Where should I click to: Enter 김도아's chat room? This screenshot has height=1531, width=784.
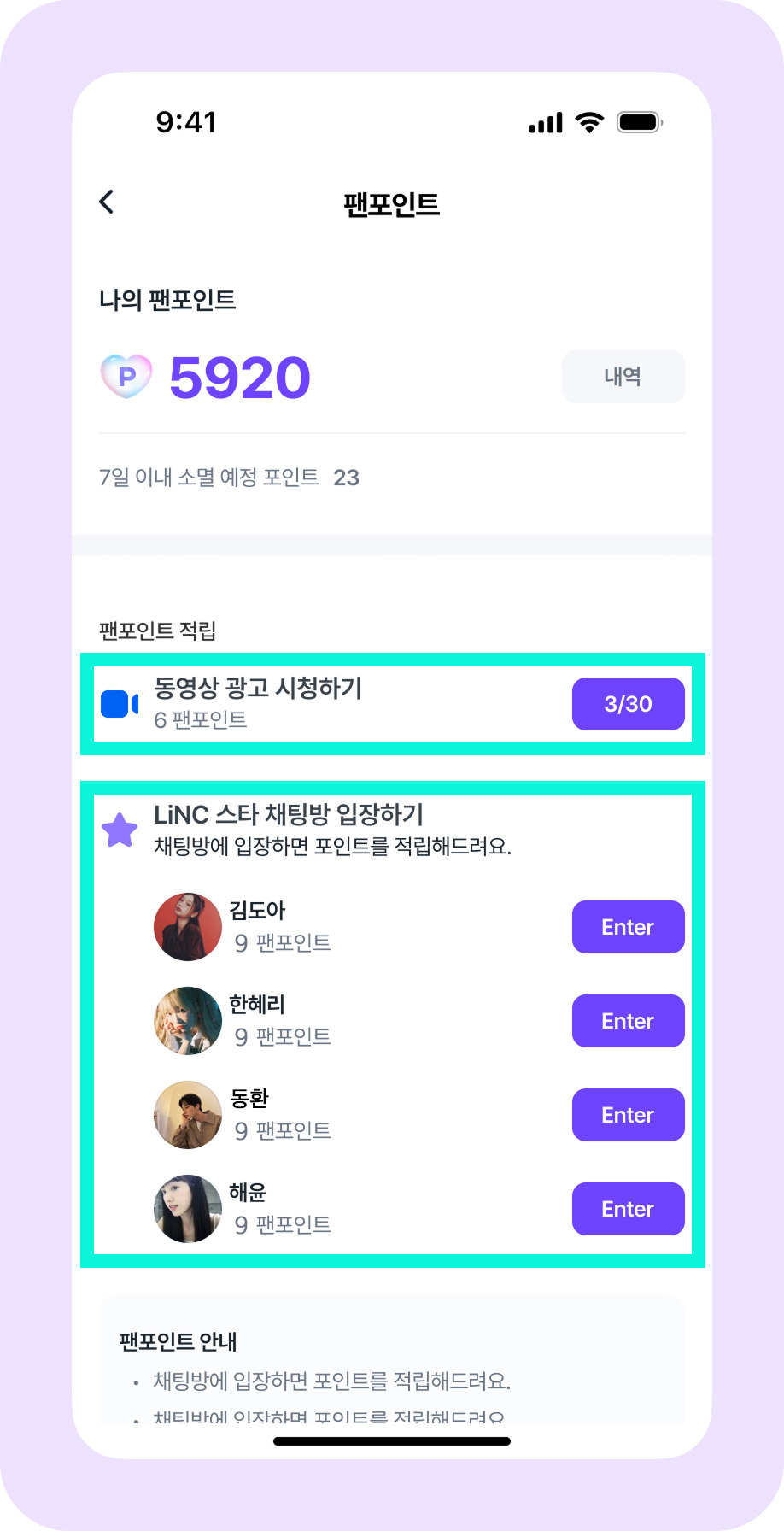(628, 927)
